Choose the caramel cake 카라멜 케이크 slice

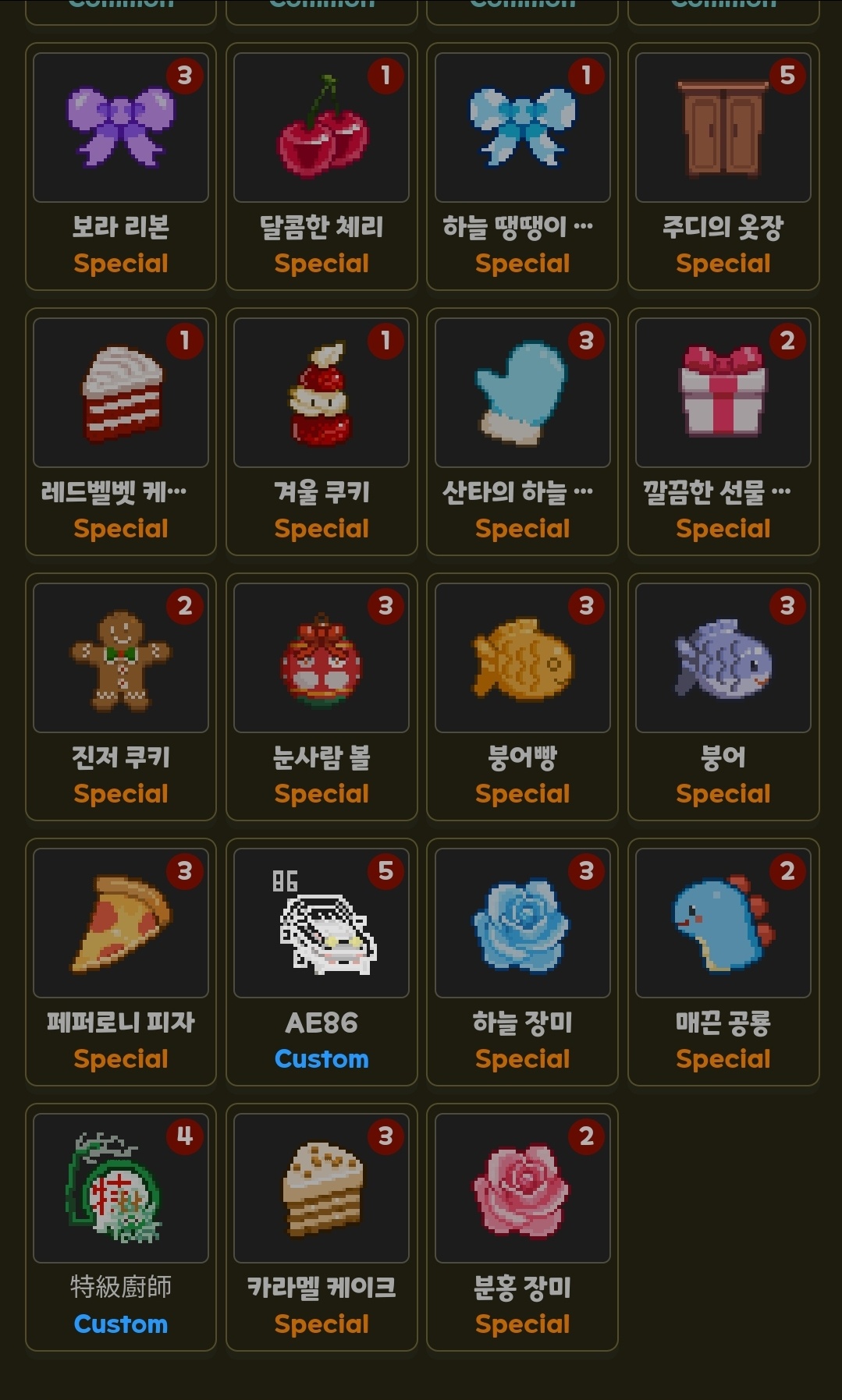pyautogui.click(x=322, y=1227)
